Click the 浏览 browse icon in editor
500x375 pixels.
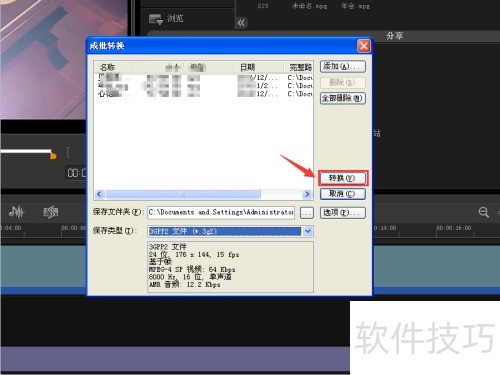click(156, 19)
